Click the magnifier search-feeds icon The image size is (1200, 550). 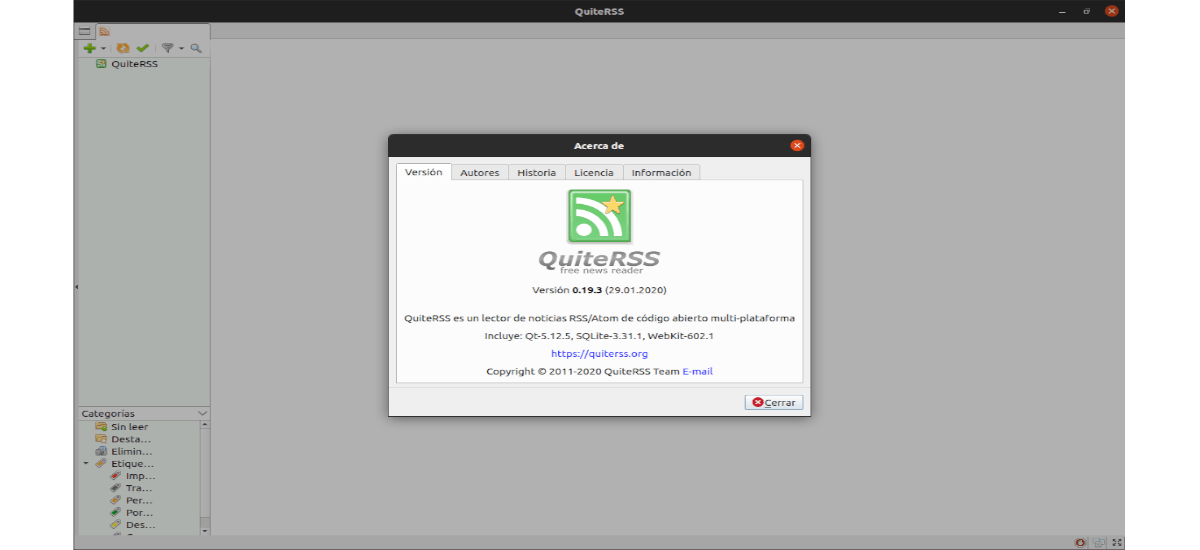(197, 48)
